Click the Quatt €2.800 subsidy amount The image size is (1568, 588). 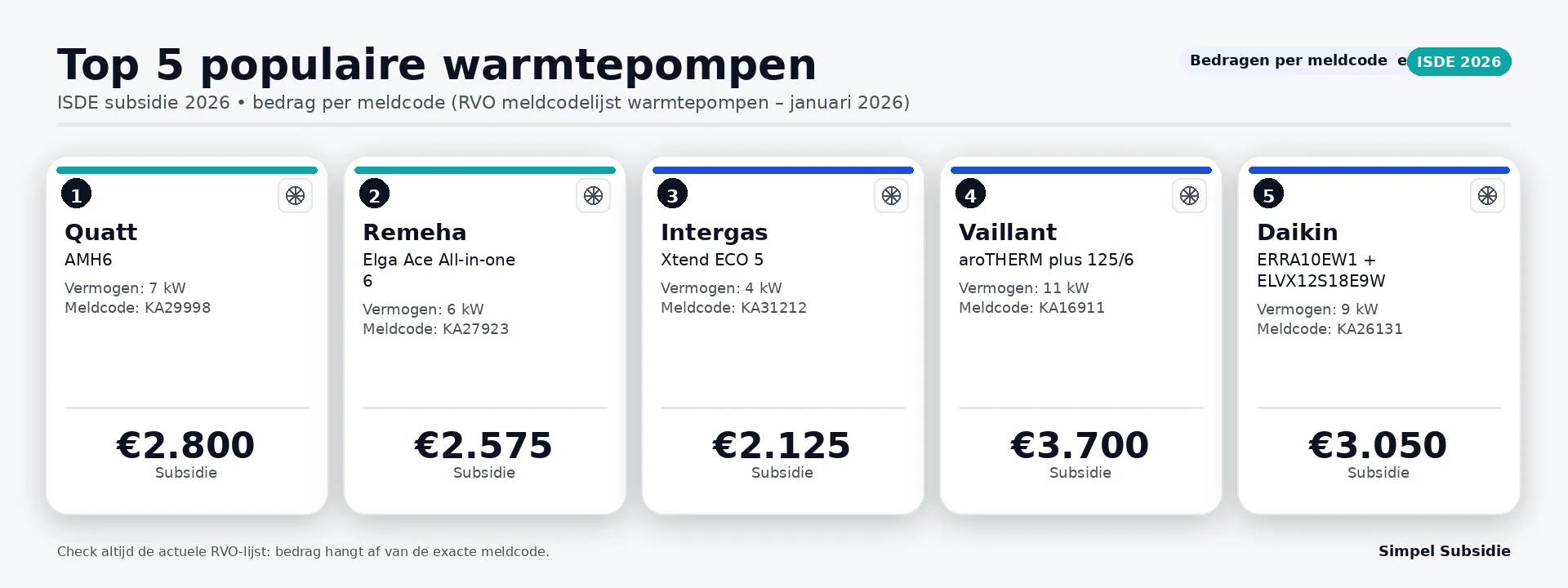click(x=186, y=446)
